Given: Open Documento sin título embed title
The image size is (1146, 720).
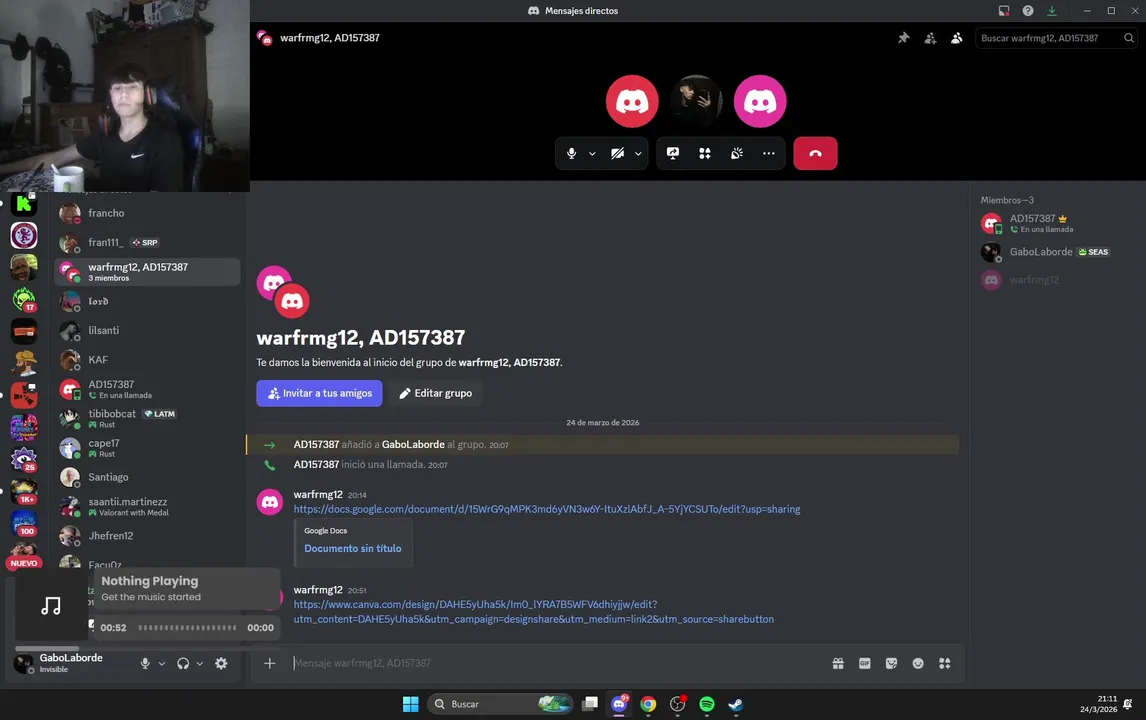Looking at the screenshot, I should (352, 548).
